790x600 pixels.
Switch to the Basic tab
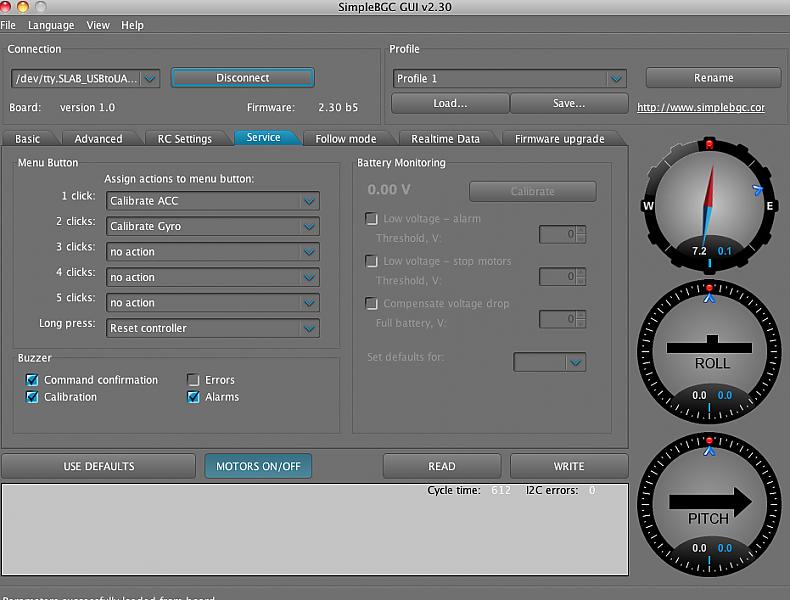tap(28, 139)
